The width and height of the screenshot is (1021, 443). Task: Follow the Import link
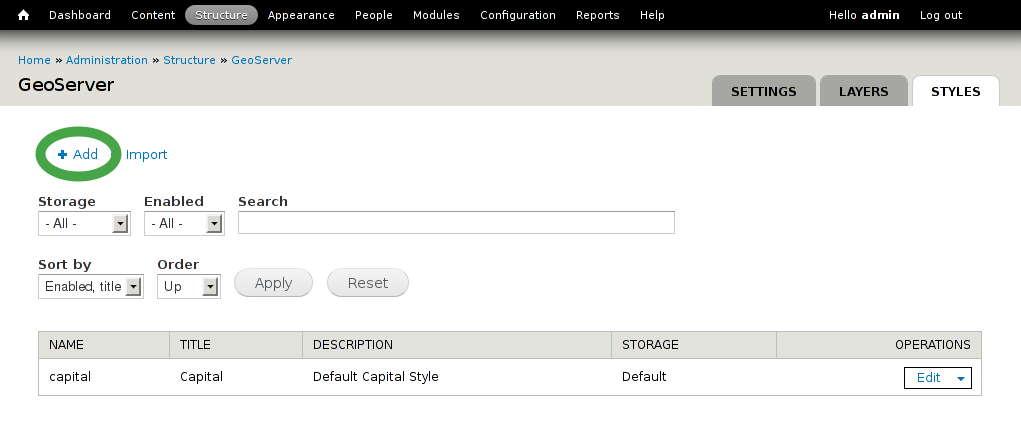click(x=147, y=154)
